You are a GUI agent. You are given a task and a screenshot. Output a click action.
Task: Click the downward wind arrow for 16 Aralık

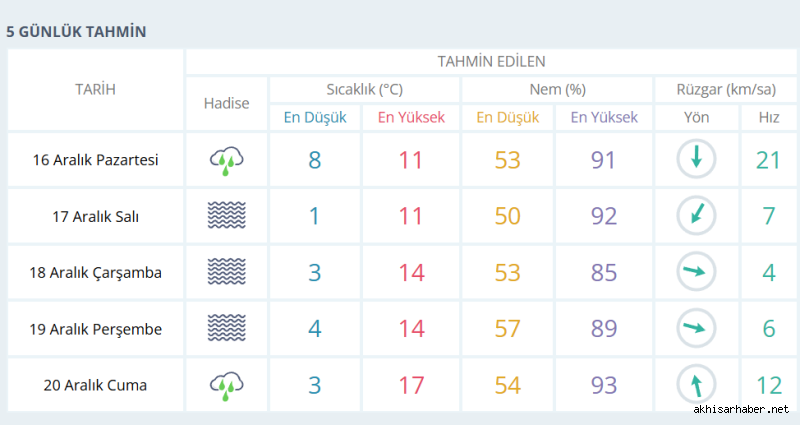[696, 159]
